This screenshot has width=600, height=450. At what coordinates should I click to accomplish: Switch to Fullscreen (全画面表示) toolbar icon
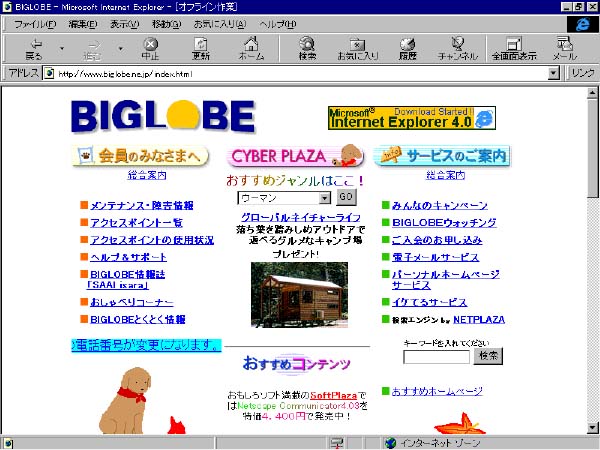514,49
